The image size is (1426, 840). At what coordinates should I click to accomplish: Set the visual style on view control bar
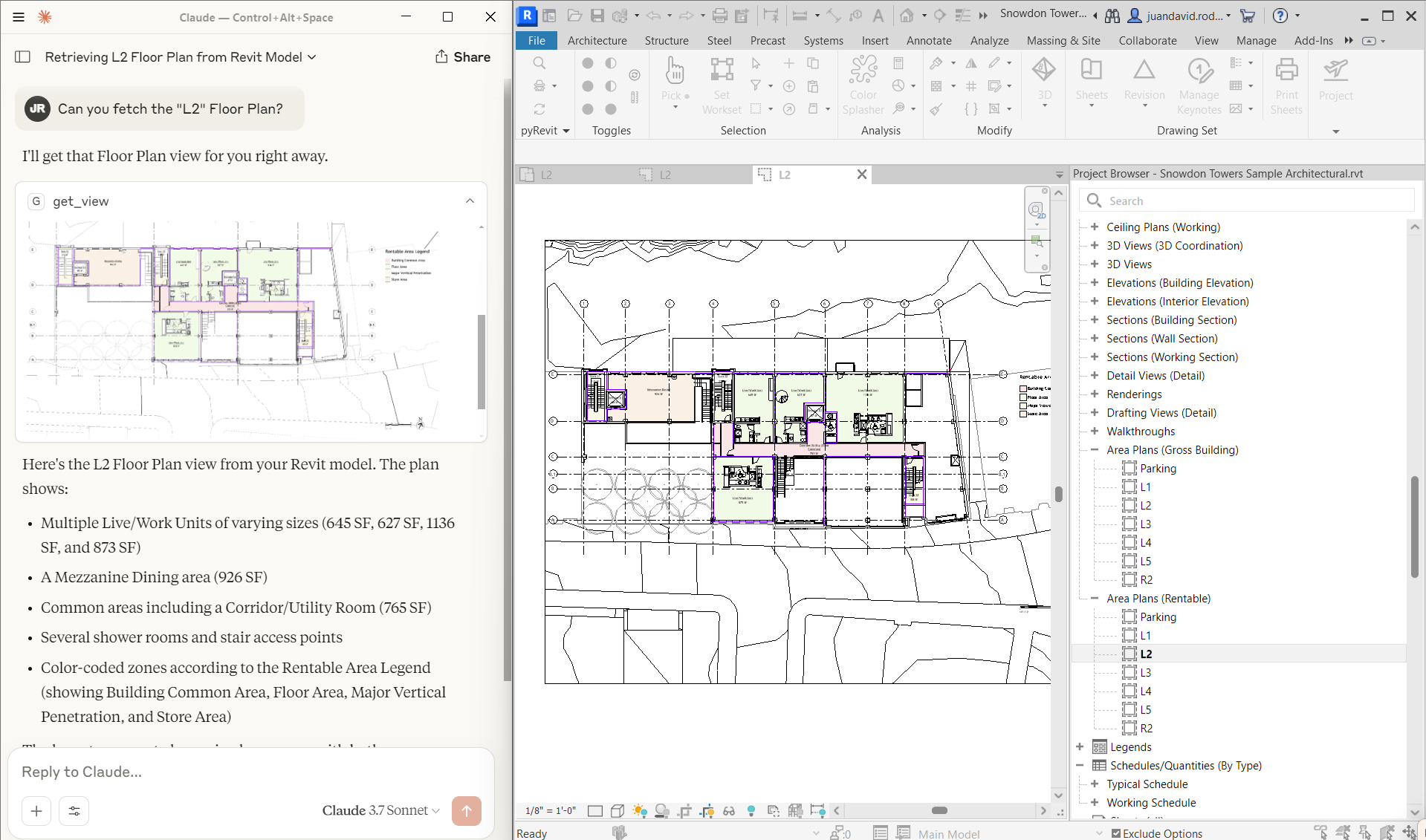[x=617, y=810]
